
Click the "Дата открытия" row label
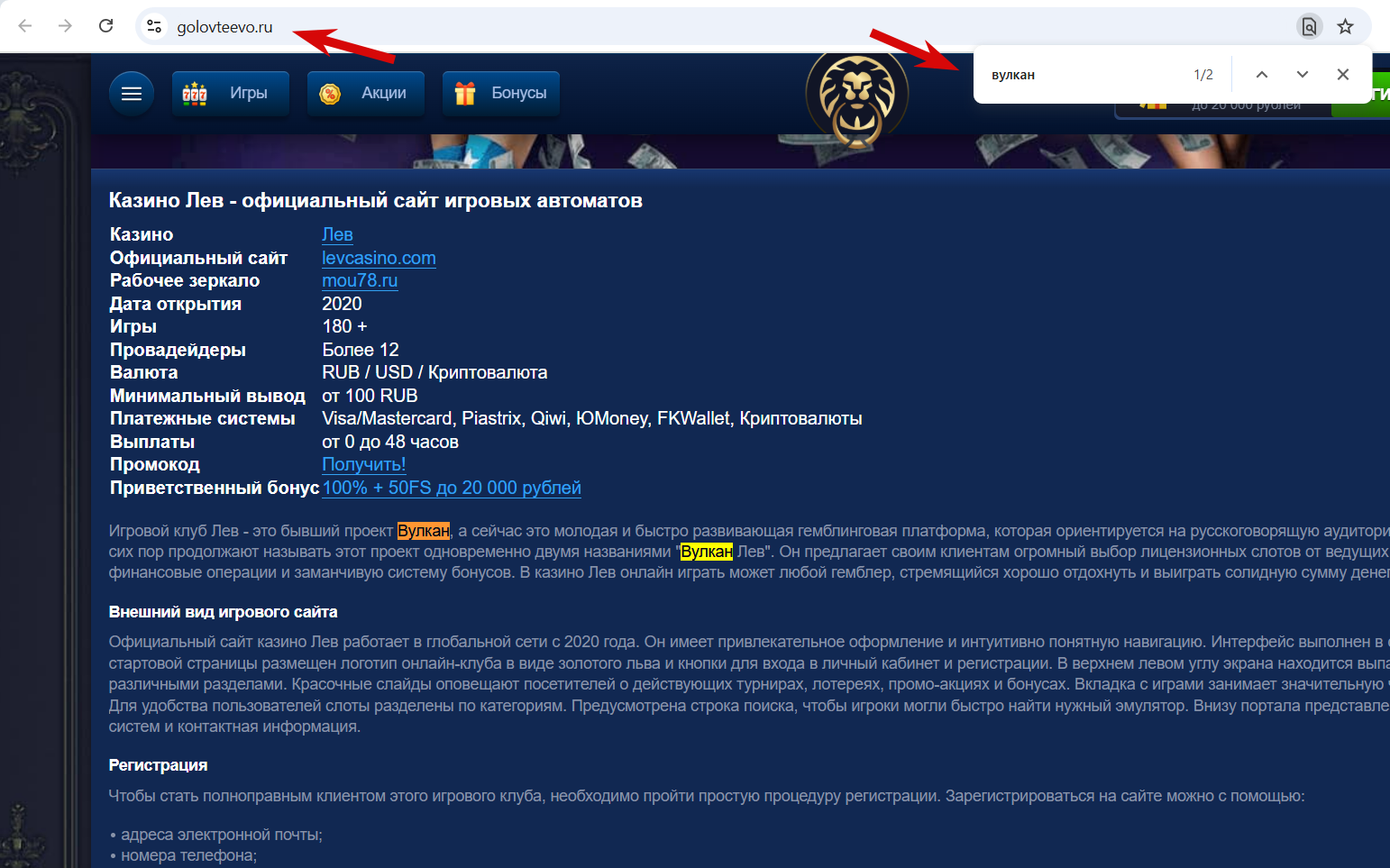click(x=176, y=304)
